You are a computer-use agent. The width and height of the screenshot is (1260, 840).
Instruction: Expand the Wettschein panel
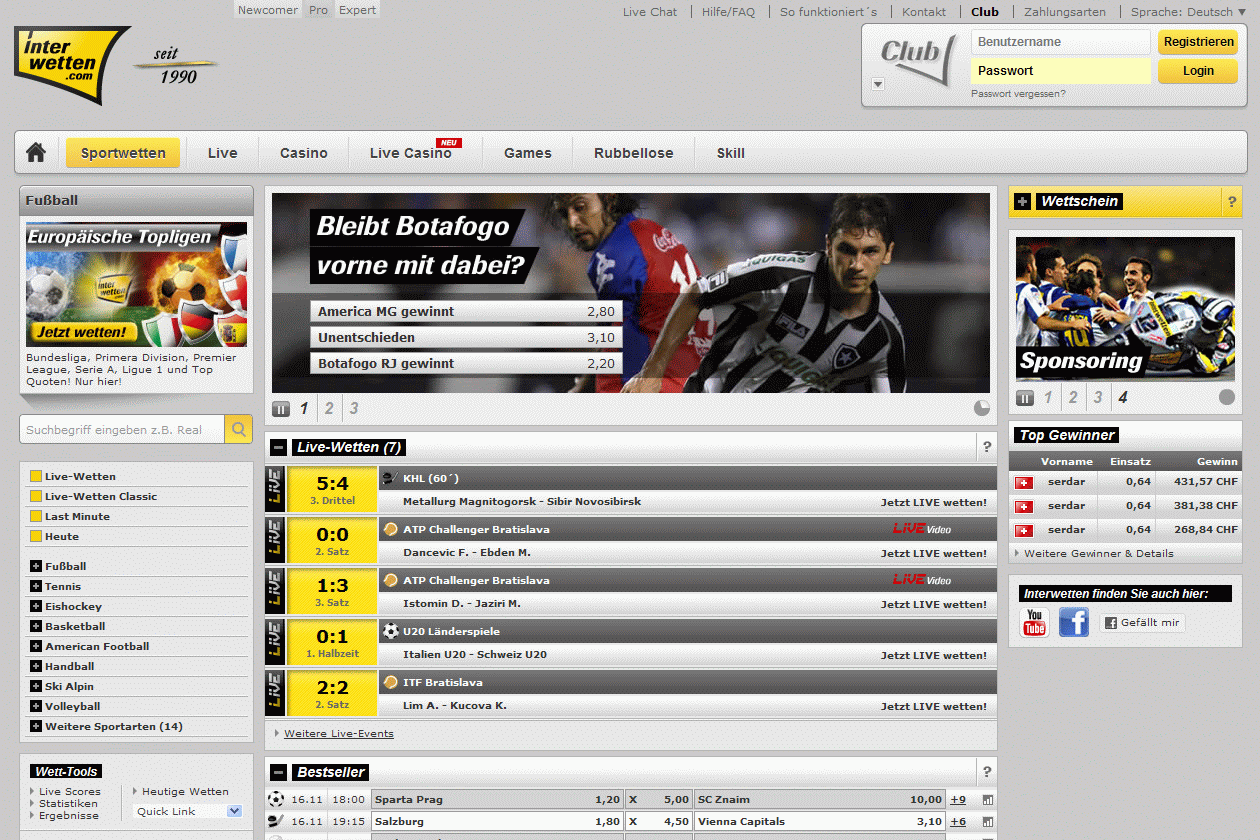click(1023, 202)
